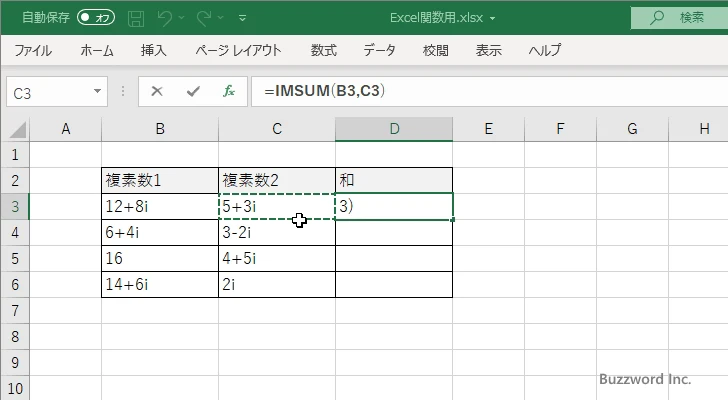Click cell containing 3-2i
The height and width of the screenshot is (400, 728).
pos(277,232)
